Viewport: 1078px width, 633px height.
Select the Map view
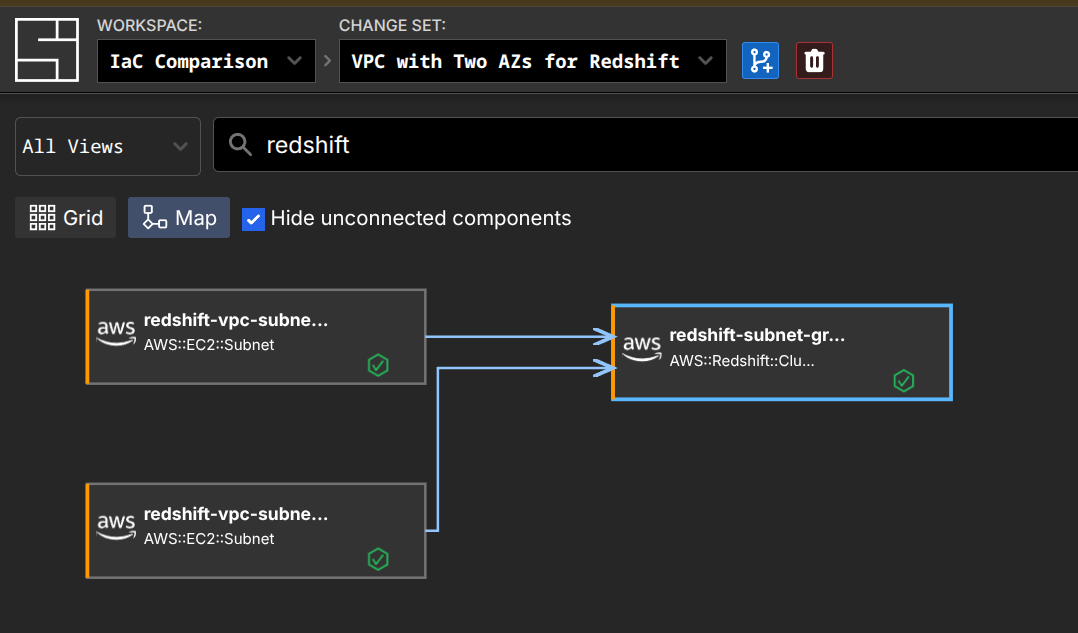[x=179, y=218]
